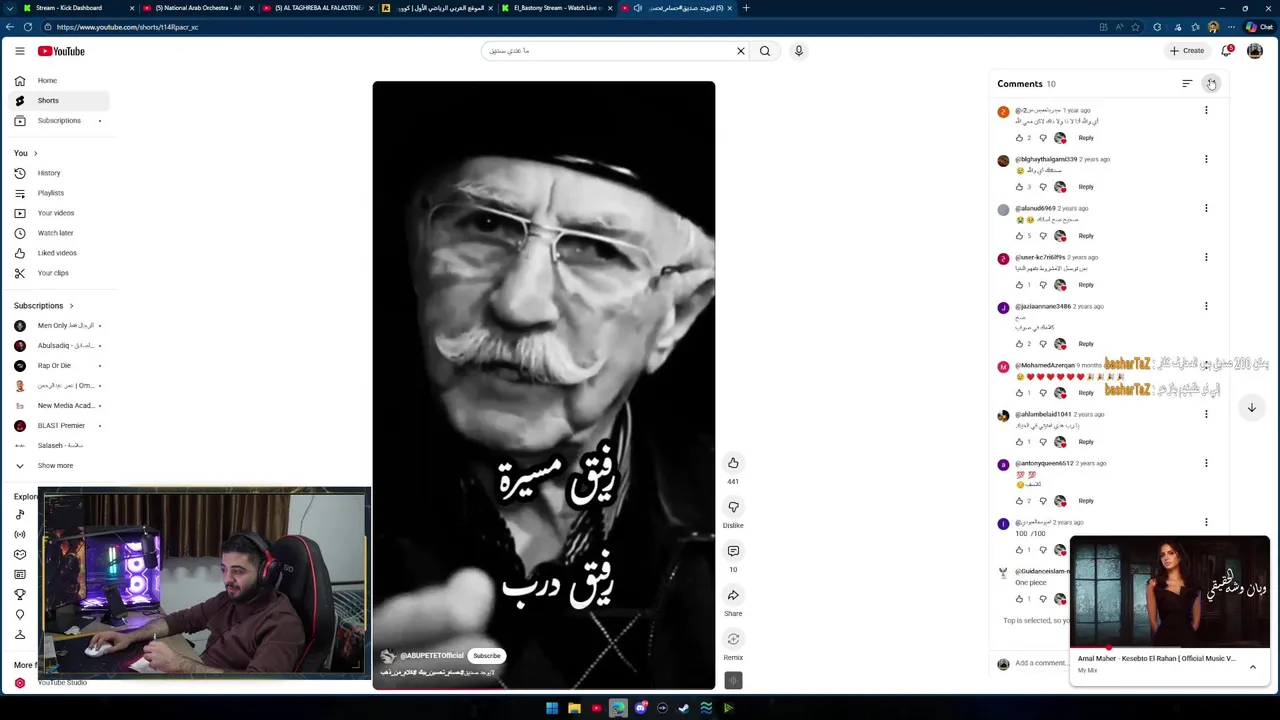The image size is (1280, 720).
Task: Open Liked videos in sidebar
Action: click(59, 253)
